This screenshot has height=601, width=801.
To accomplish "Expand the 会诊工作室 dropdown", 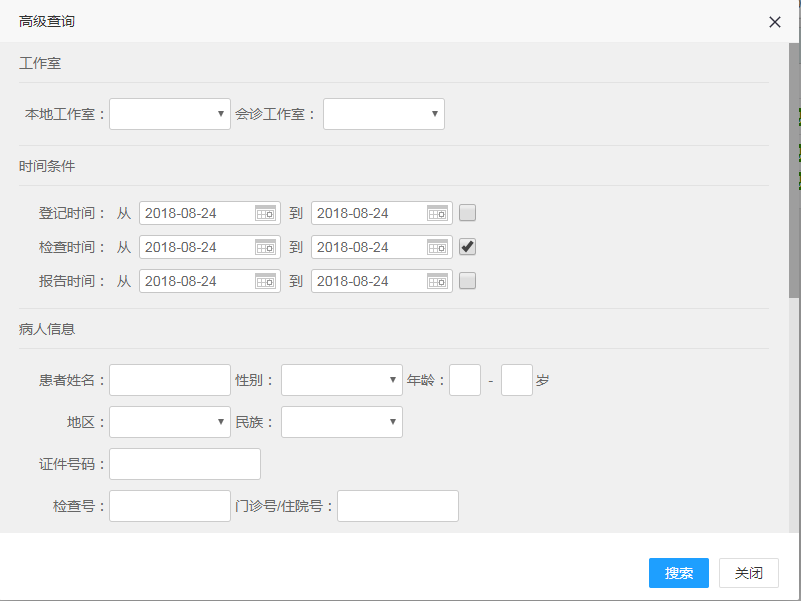I will (384, 114).
